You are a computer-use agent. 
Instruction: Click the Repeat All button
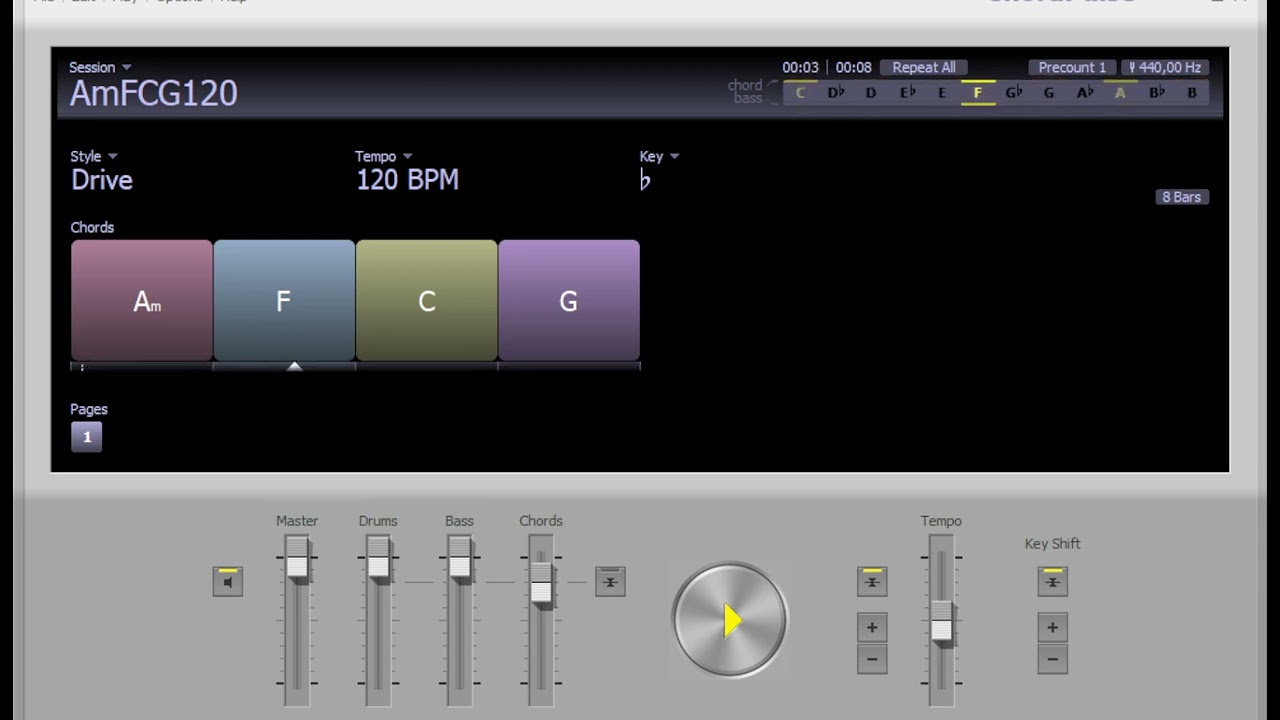tap(924, 67)
